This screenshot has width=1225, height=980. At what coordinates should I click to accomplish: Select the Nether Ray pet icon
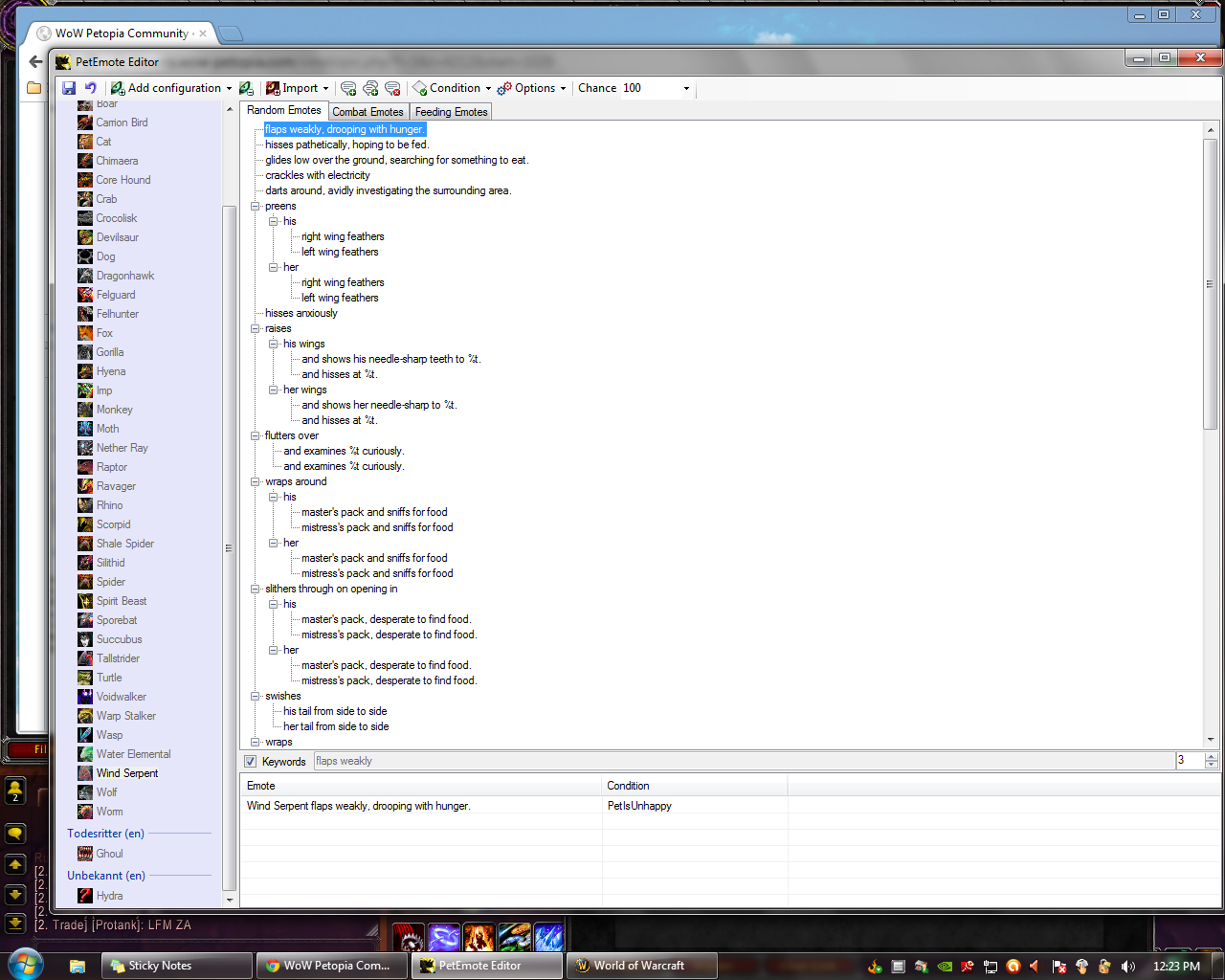pyautogui.click(x=85, y=448)
